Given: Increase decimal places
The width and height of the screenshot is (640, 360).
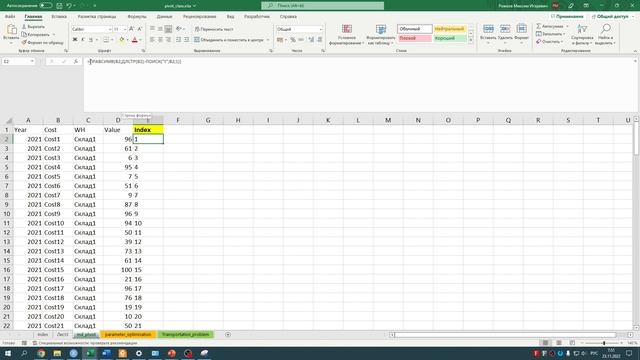Looking at the screenshot, I should coord(311,40).
